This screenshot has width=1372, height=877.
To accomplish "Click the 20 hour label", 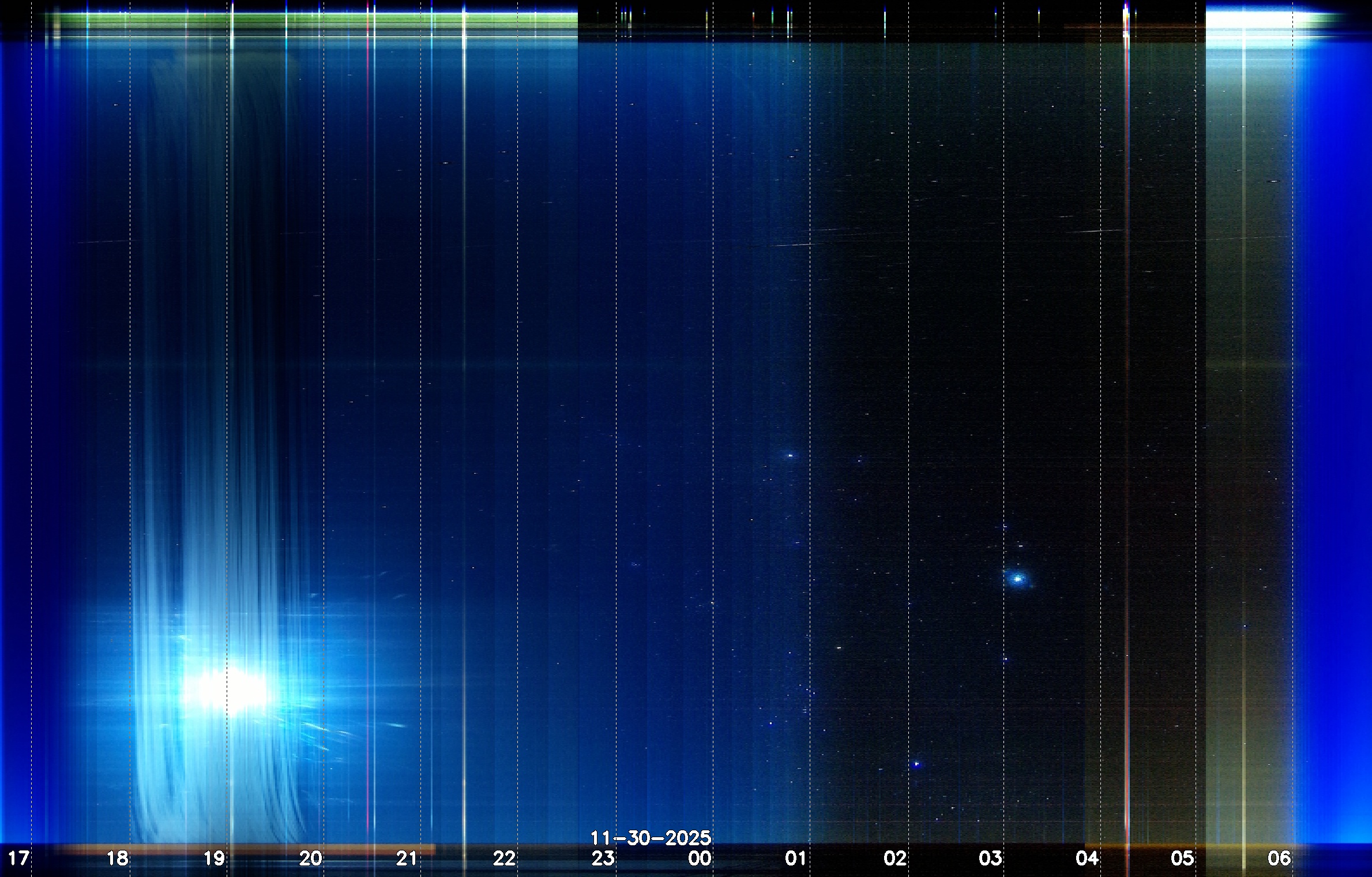I will coord(310,859).
